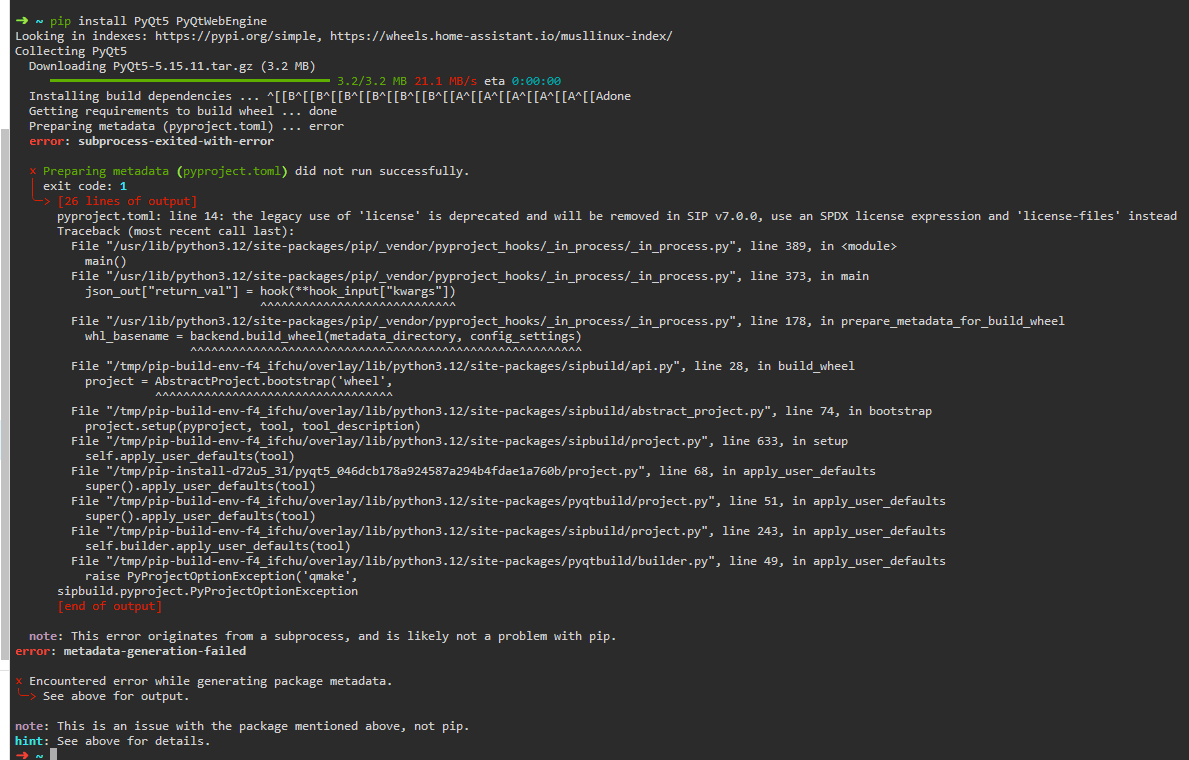Viewport: 1189px width, 760px height.
Task: Click the 'error: metadata-generation-failed' line
Action: [x=130, y=651]
